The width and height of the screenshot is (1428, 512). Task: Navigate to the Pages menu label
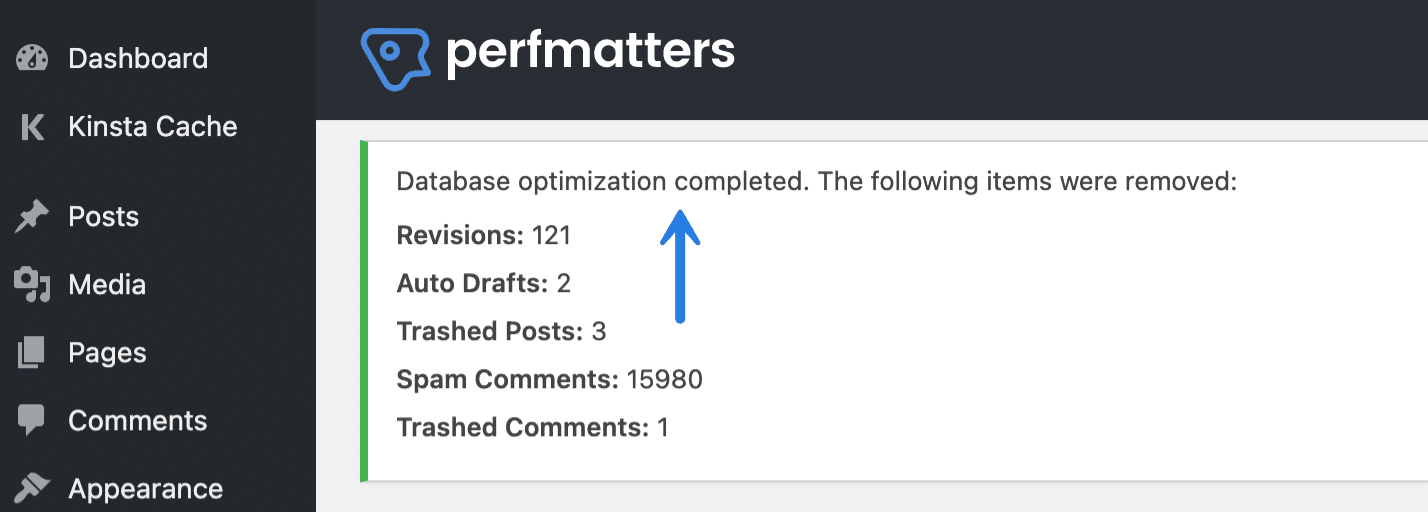107,353
